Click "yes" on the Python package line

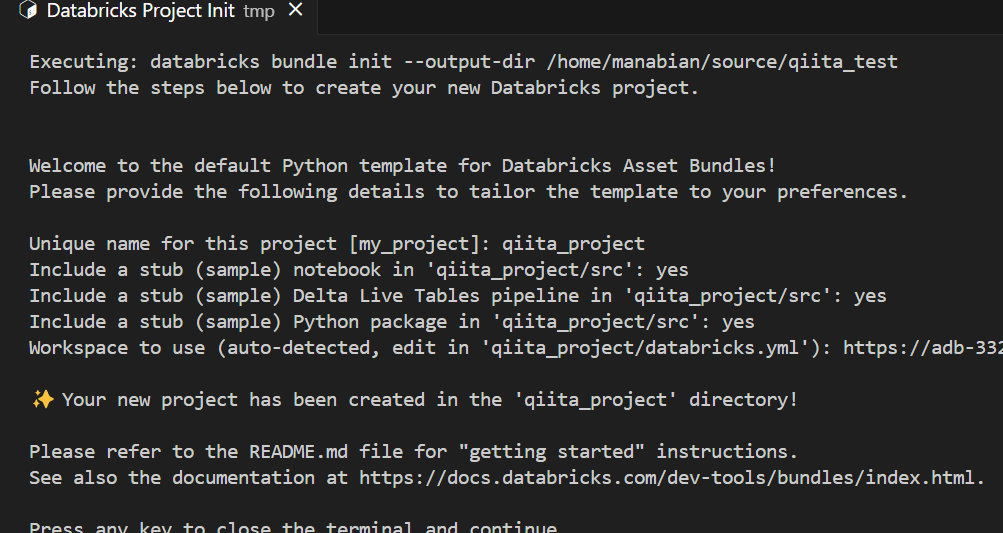[738, 322]
